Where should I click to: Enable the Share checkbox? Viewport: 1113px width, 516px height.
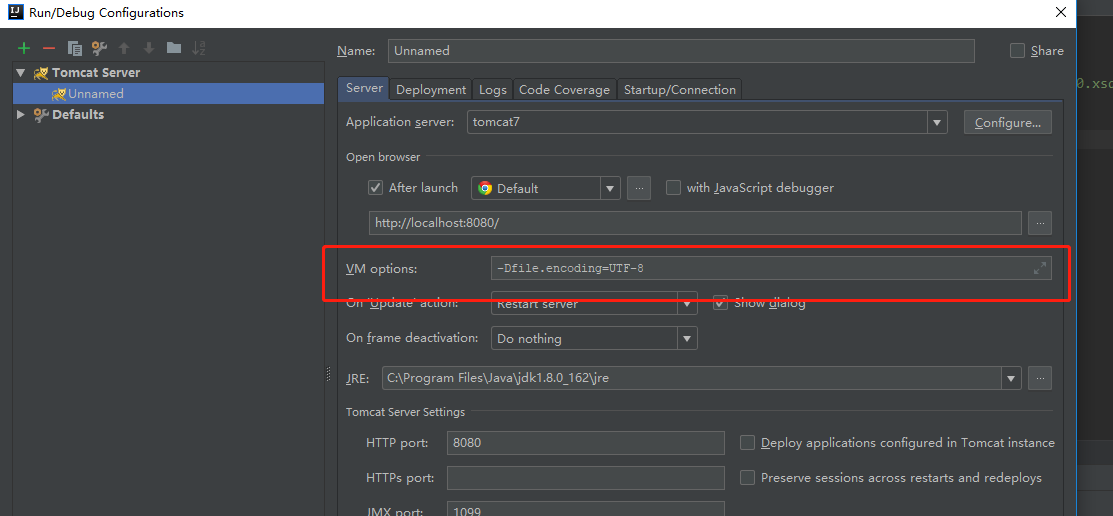click(1018, 51)
